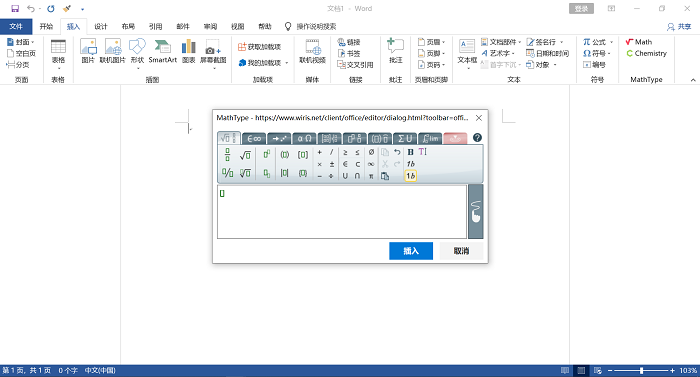Switch to the 开始 Home tab
Image resolution: width=700 pixels, height=377 pixels.
click(46, 26)
